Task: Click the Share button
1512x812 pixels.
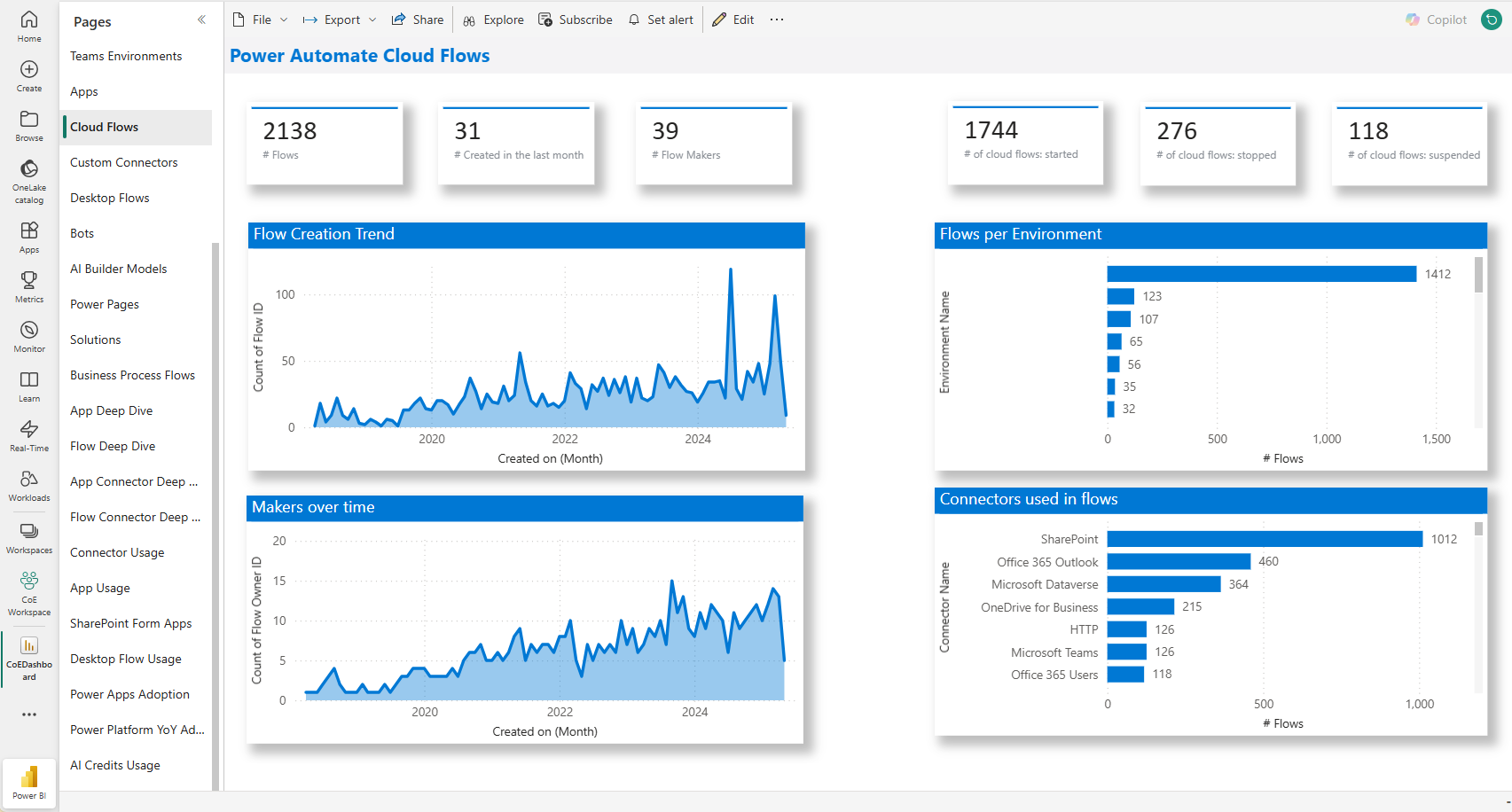Action: pos(418,20)
